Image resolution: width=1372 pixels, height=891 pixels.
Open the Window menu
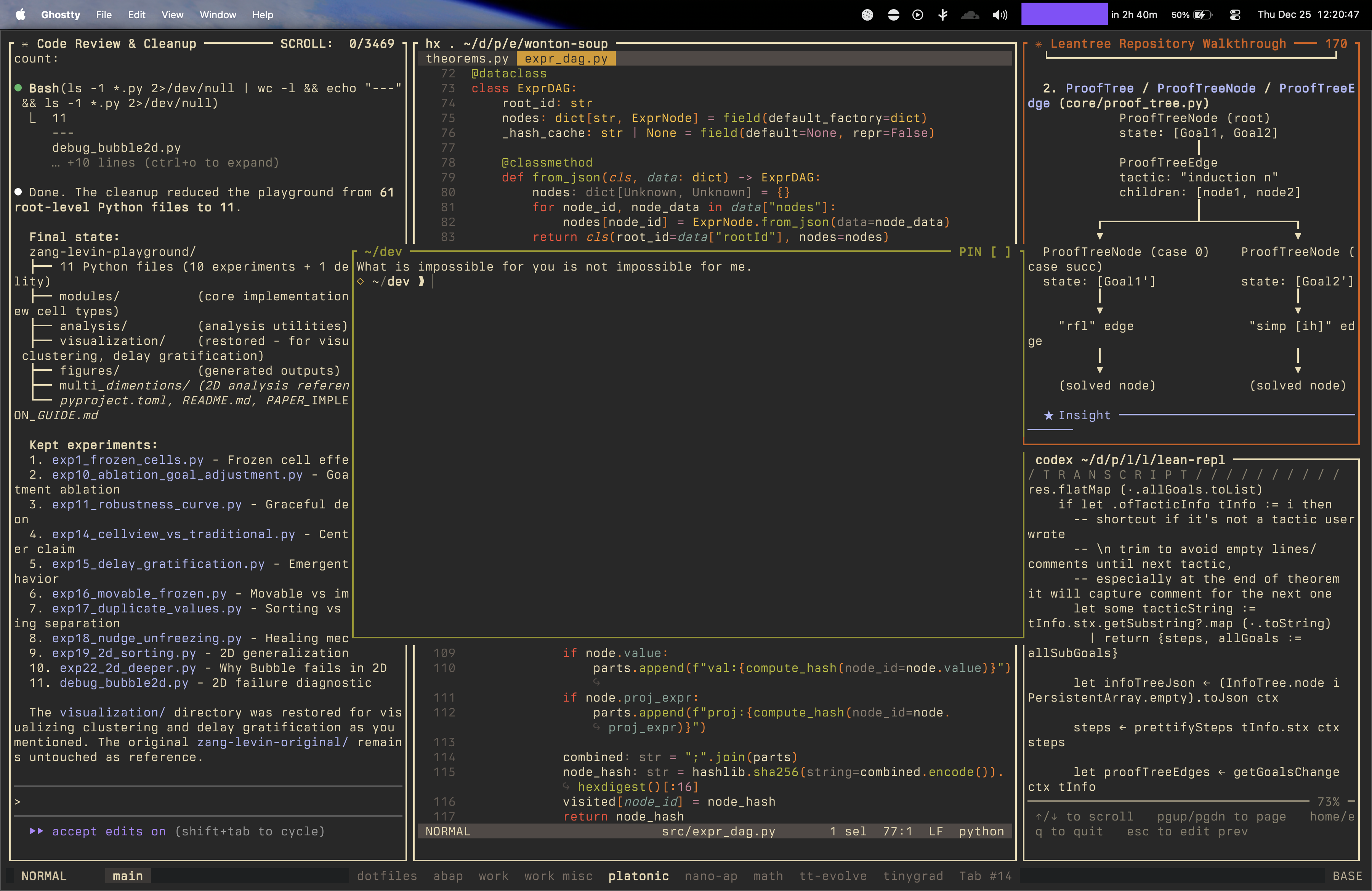(218, 14)
